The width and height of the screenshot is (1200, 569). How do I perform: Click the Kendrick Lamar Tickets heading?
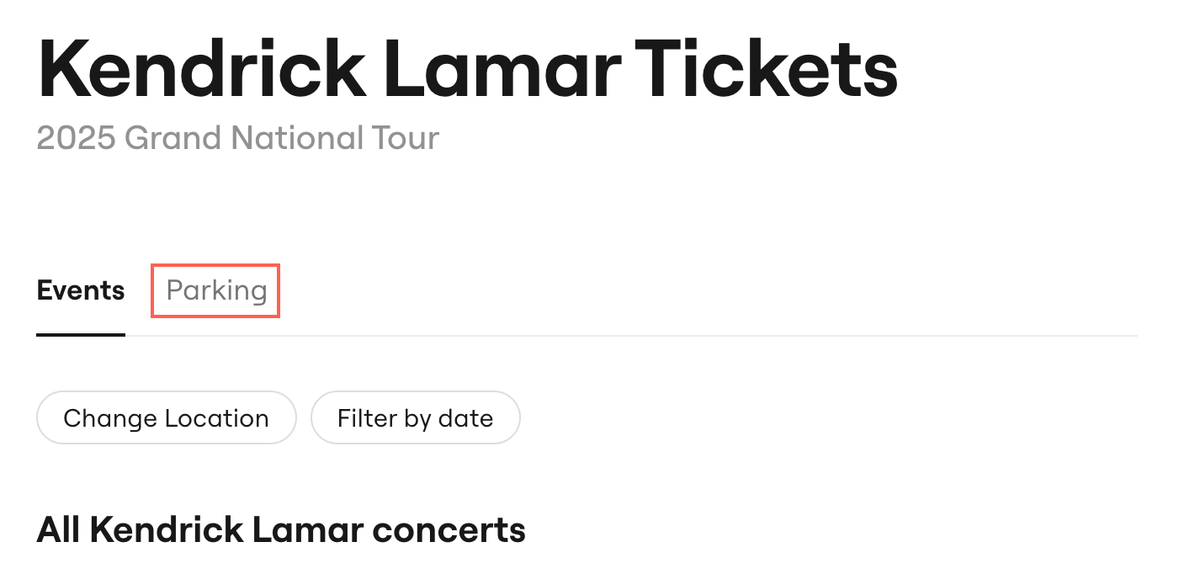[467, 70]
